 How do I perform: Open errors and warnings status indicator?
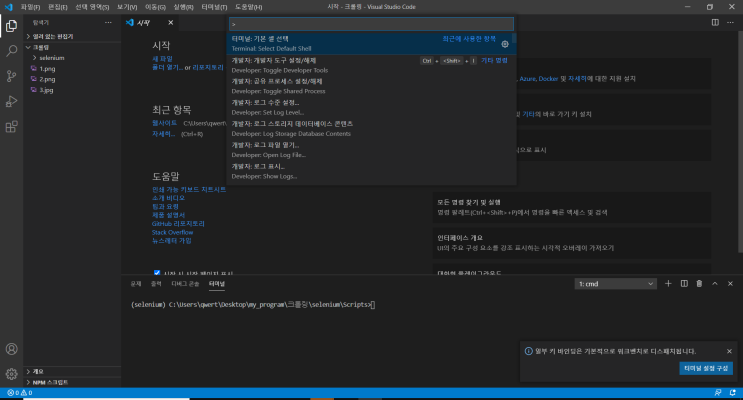point(19,393)
